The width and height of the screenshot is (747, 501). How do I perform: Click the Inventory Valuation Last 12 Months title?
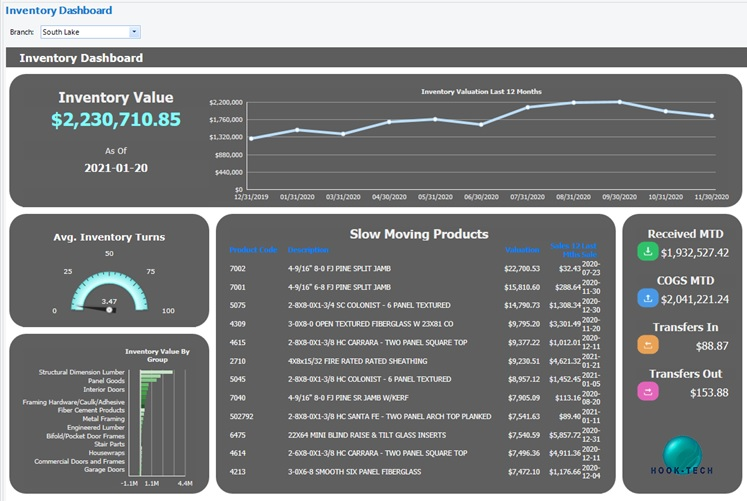point(481,91)
